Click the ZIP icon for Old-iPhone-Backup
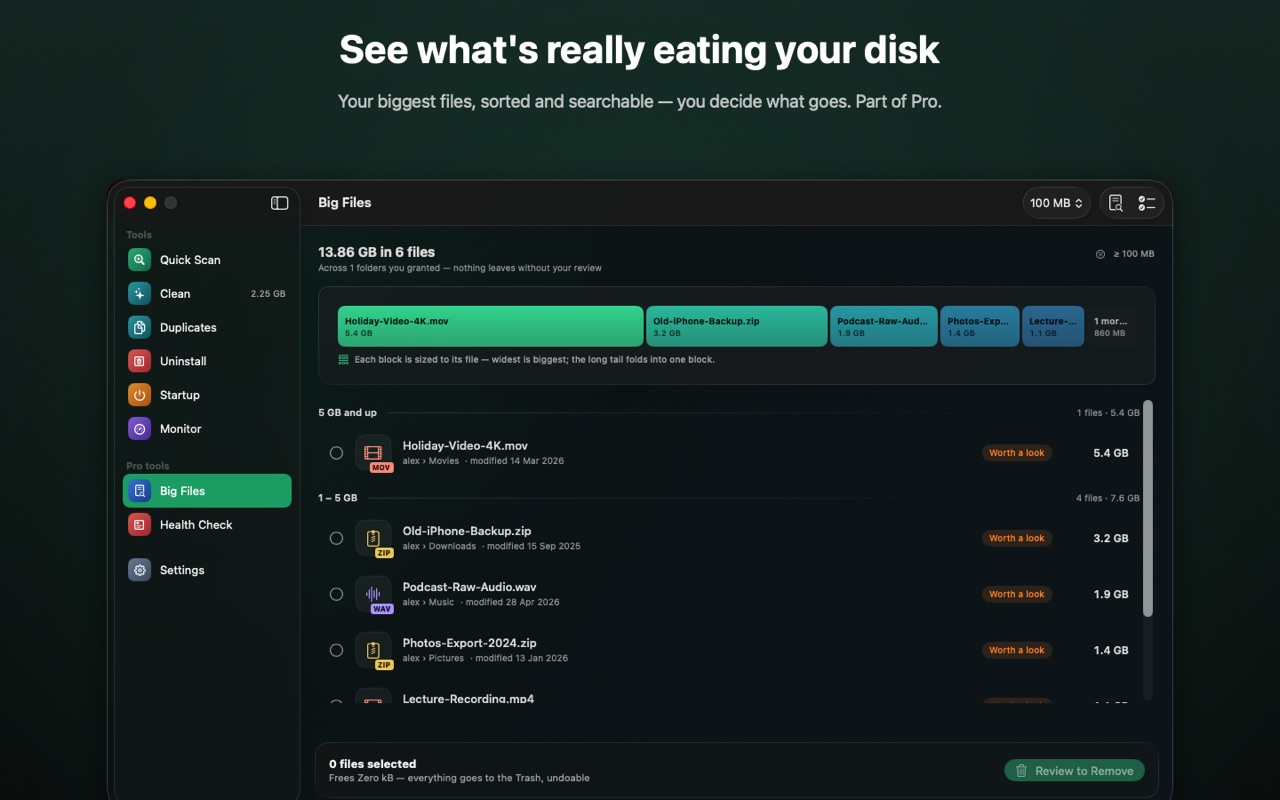 [373, 538]
